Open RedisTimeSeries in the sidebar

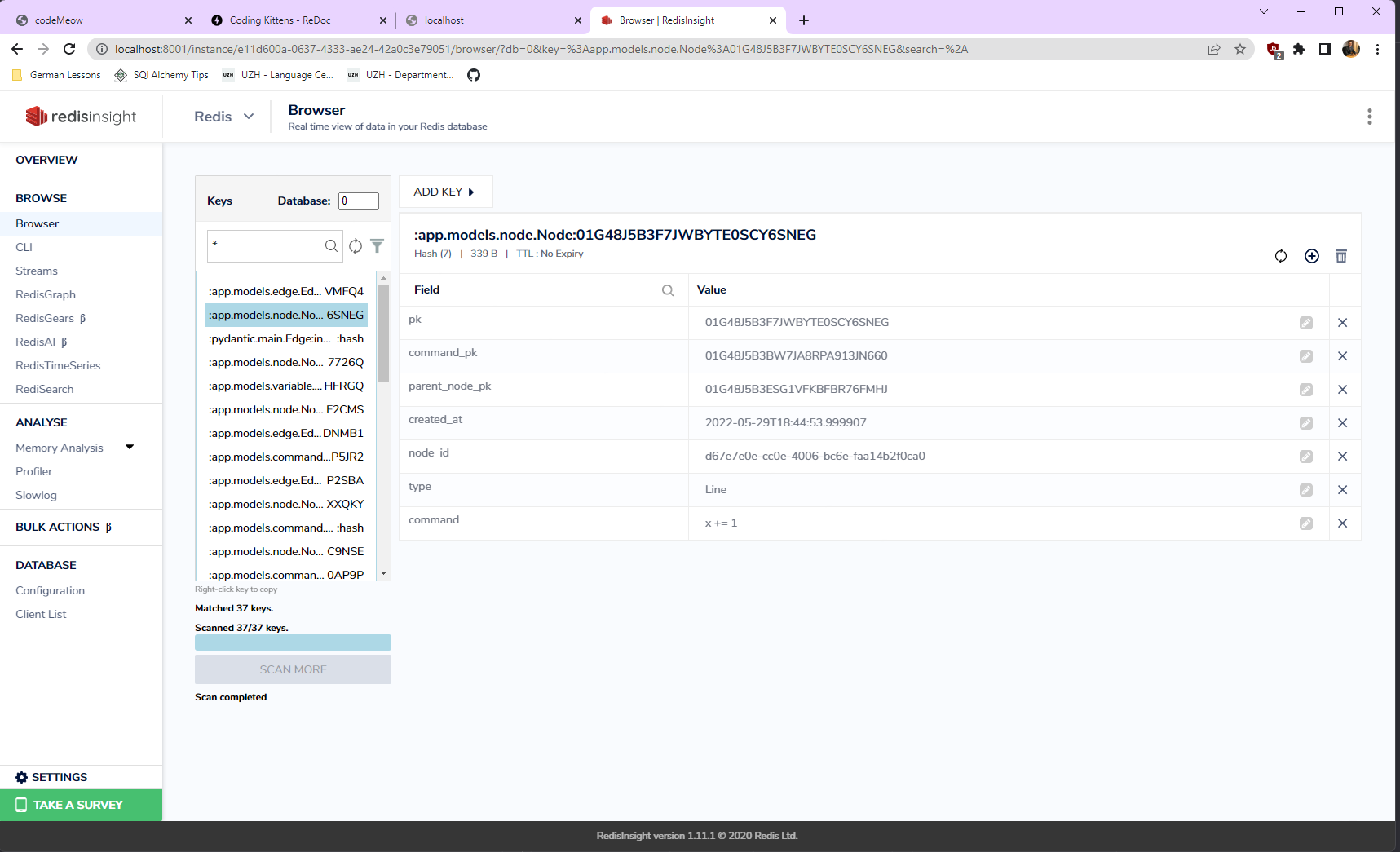(58, 365)
